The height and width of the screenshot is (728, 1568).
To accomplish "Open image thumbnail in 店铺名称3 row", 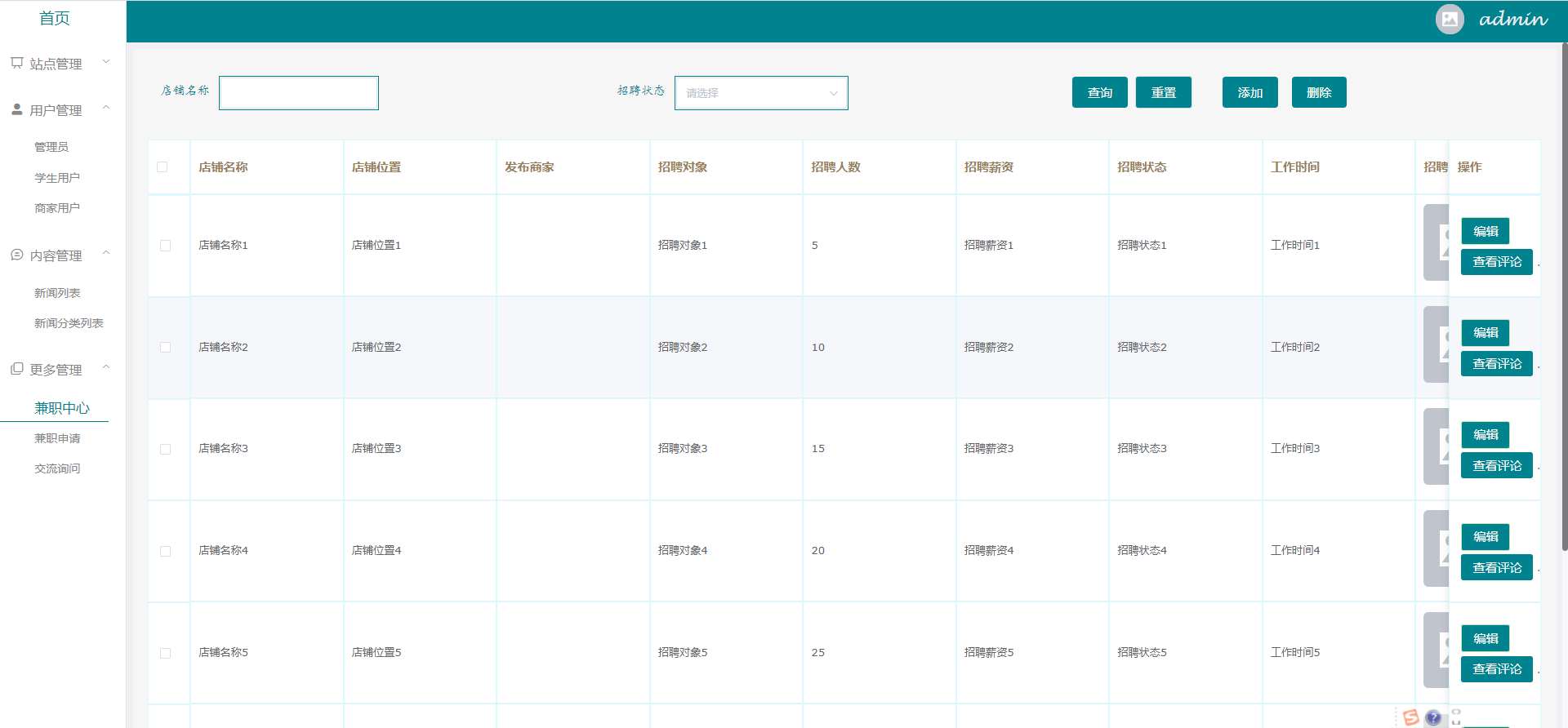I will [x=1436, y=446].
